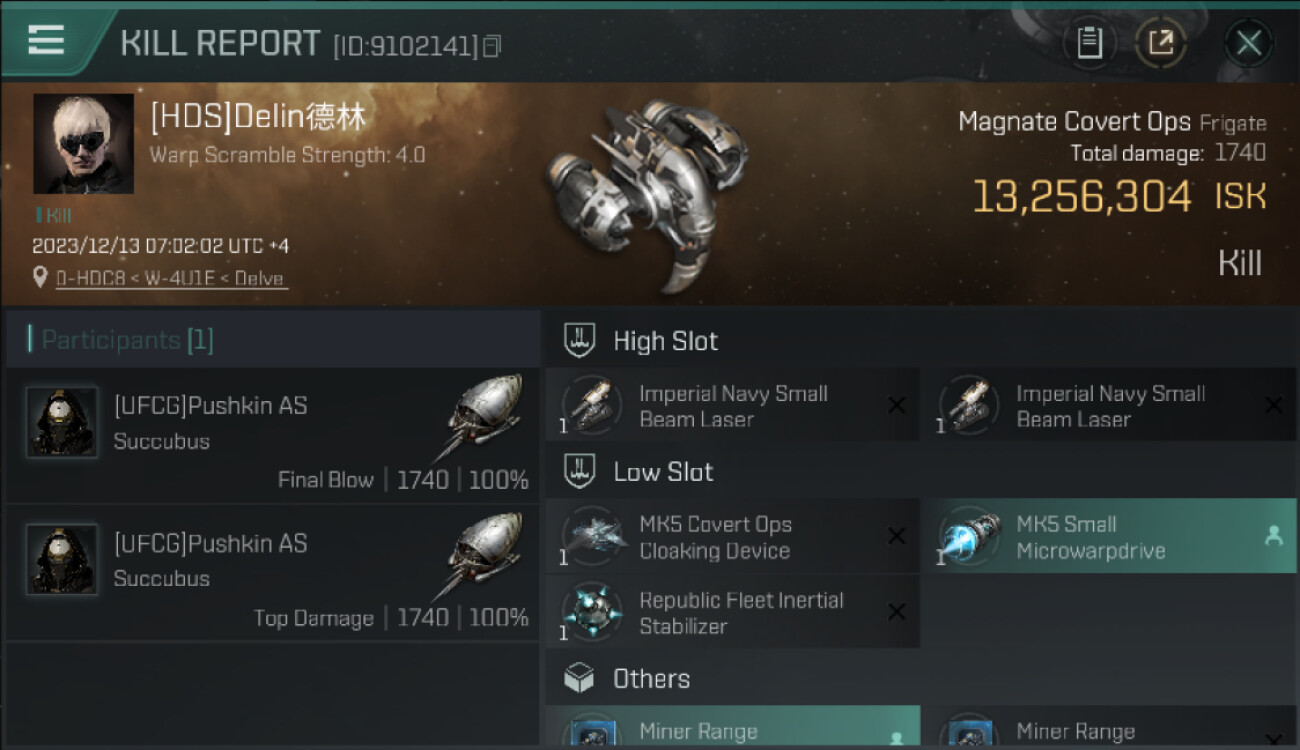
Task: Click the clipboard report icon
Action: point(1089,43)
